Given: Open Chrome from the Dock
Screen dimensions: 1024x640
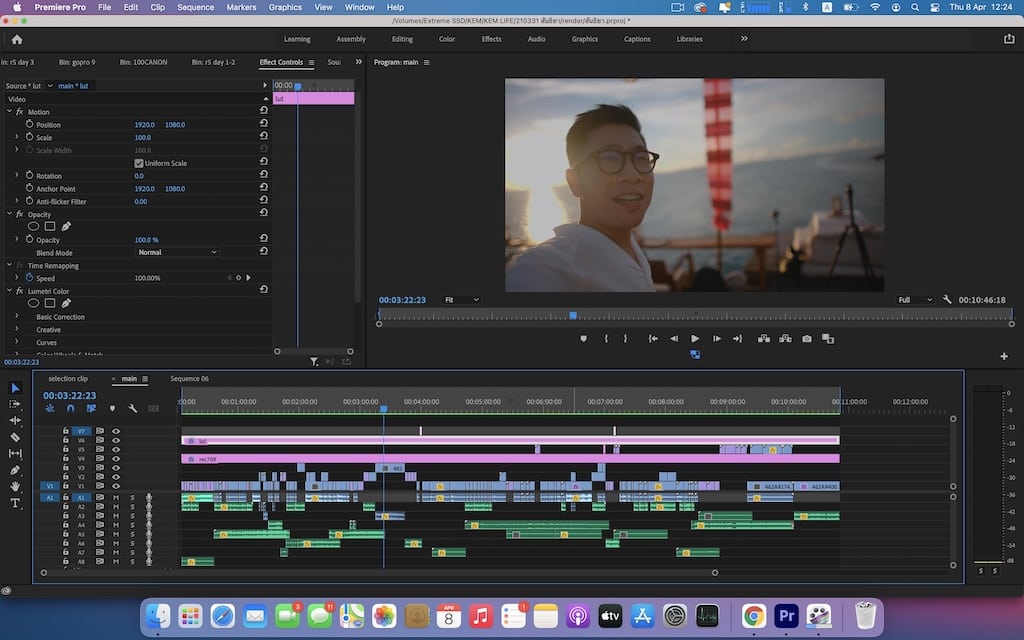Looking at the screenshot, I should click(754, 616).
